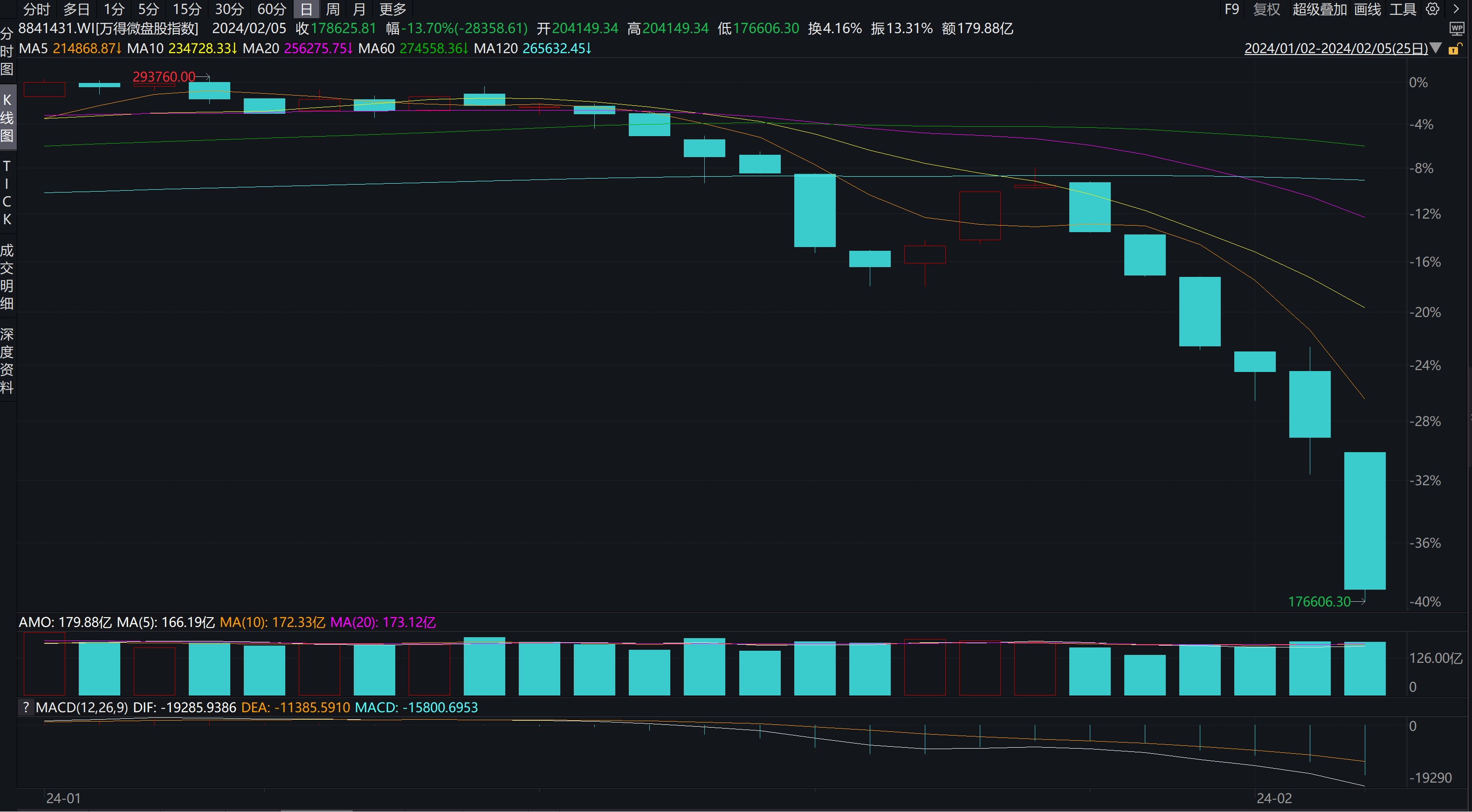This screenshot has width=1472, height=812.
Task: Click the 超级叠加 overlay button
Action: (x=1320, y=9)
